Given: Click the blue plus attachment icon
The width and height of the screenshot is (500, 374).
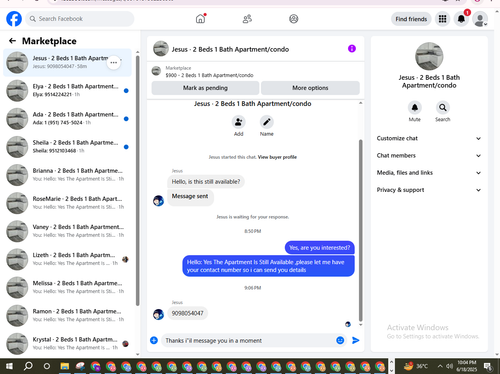Looking at the screenshot, I should coord(154,340).
